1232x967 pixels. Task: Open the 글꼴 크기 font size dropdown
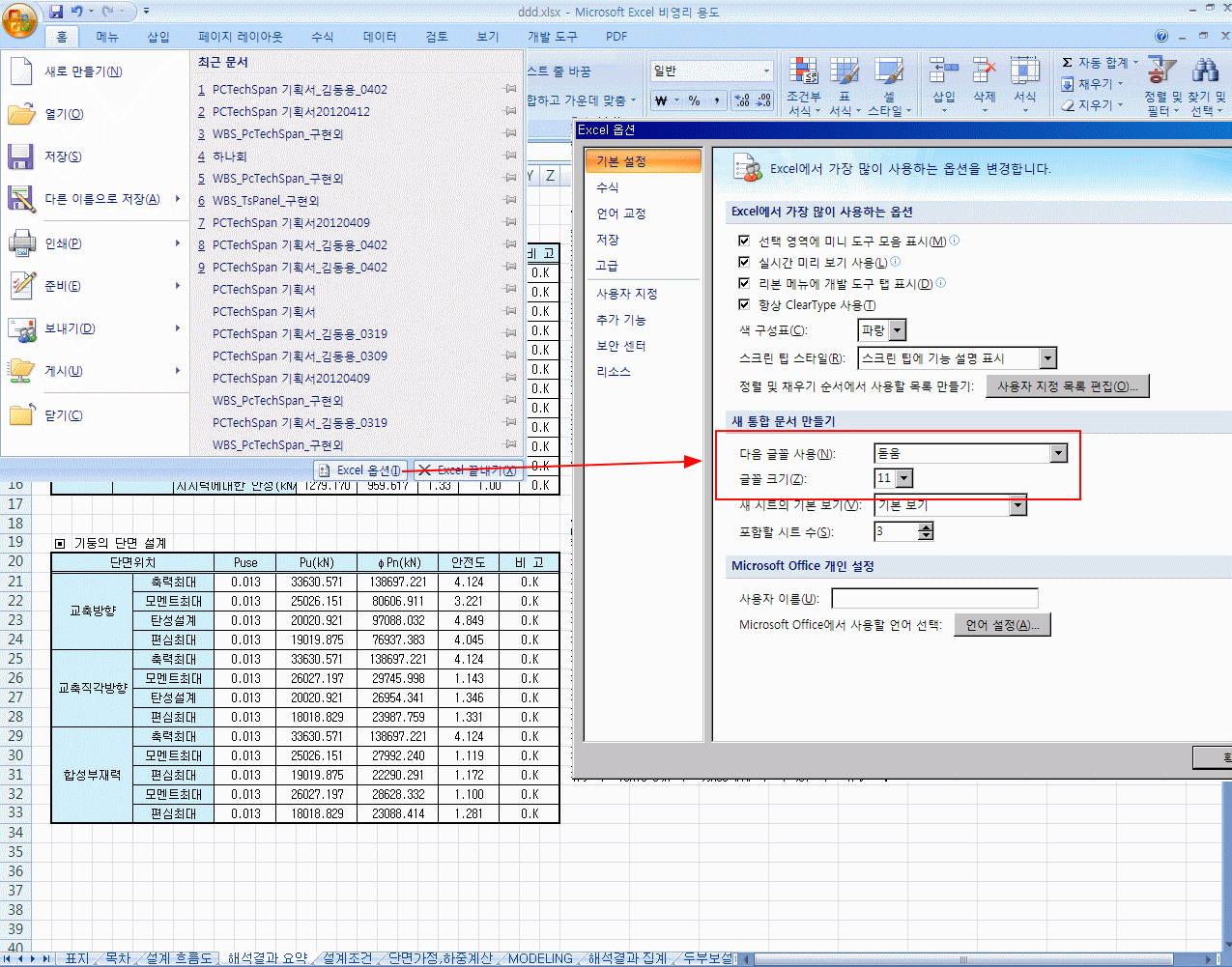[904, 478]
